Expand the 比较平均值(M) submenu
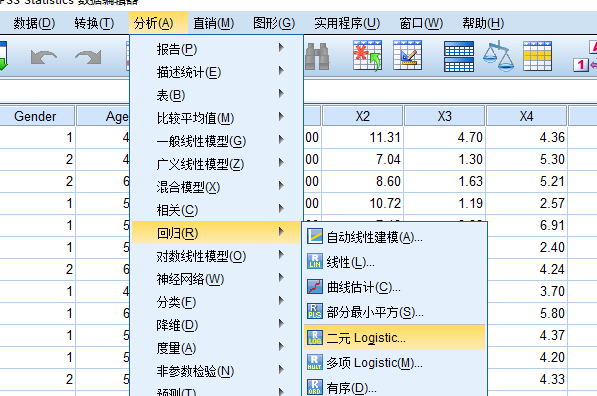Viewport: 597px width, 396px height. 216,118
